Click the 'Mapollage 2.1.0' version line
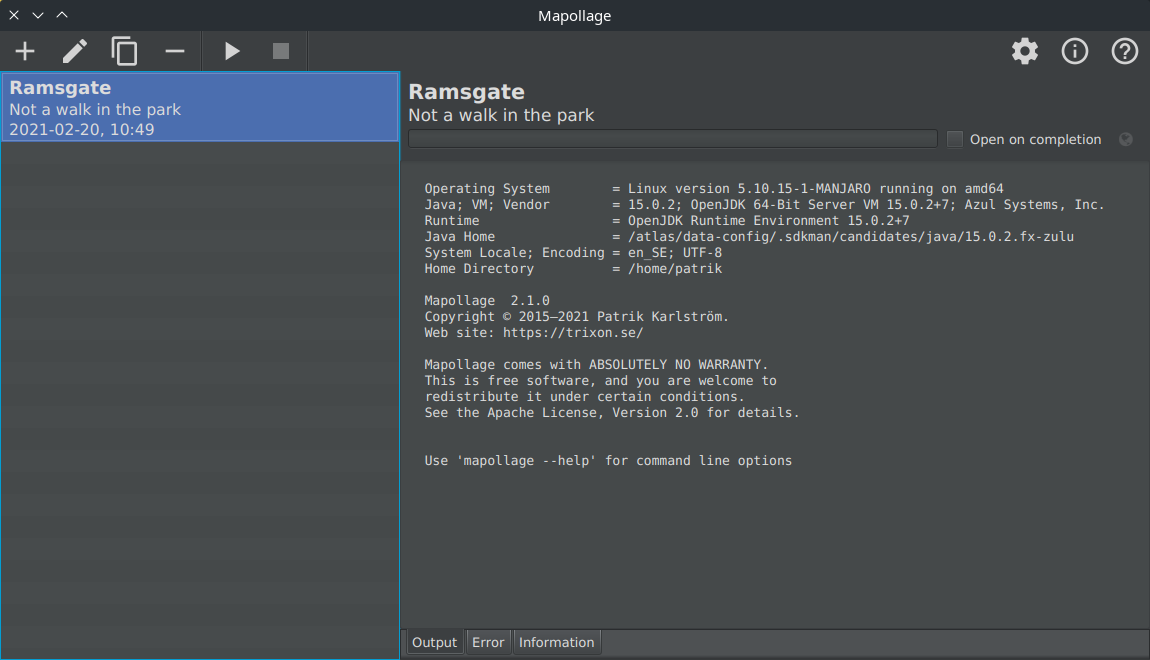 pyautogui.click(x=487, y=301)
